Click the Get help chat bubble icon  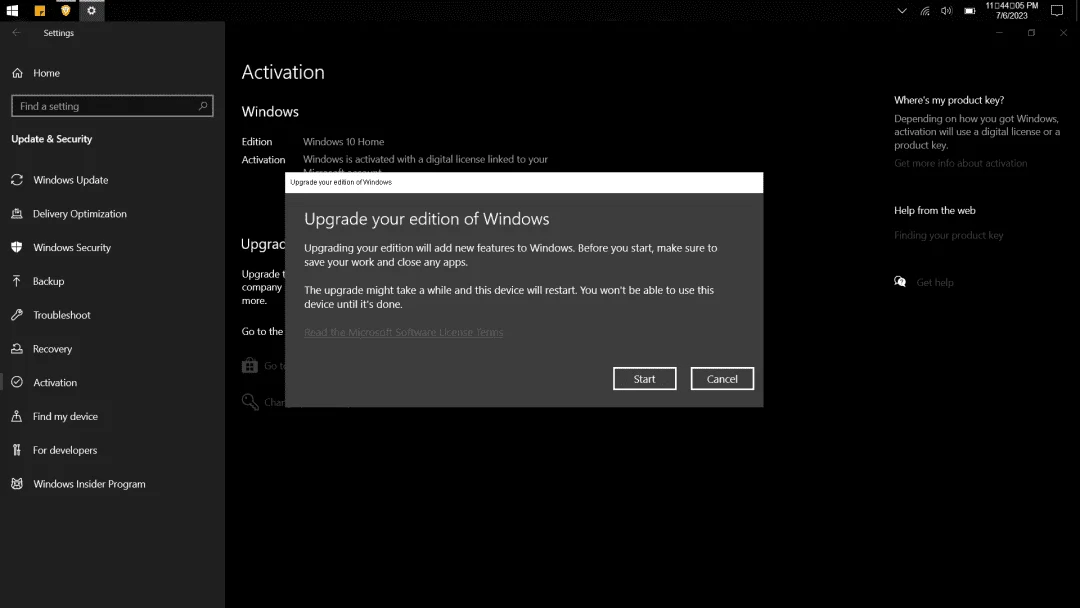(x=900, y=282)
